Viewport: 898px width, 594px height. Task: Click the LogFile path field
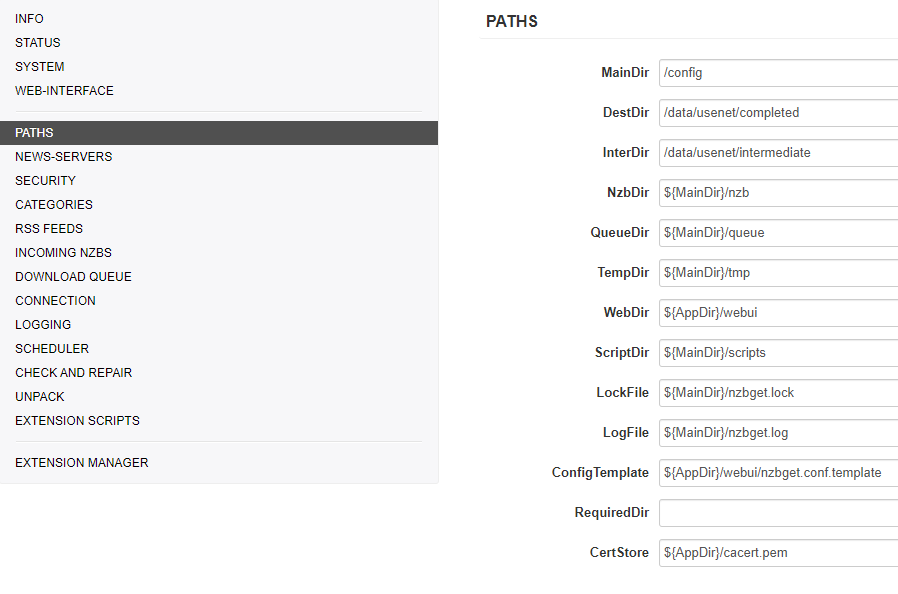778,433
